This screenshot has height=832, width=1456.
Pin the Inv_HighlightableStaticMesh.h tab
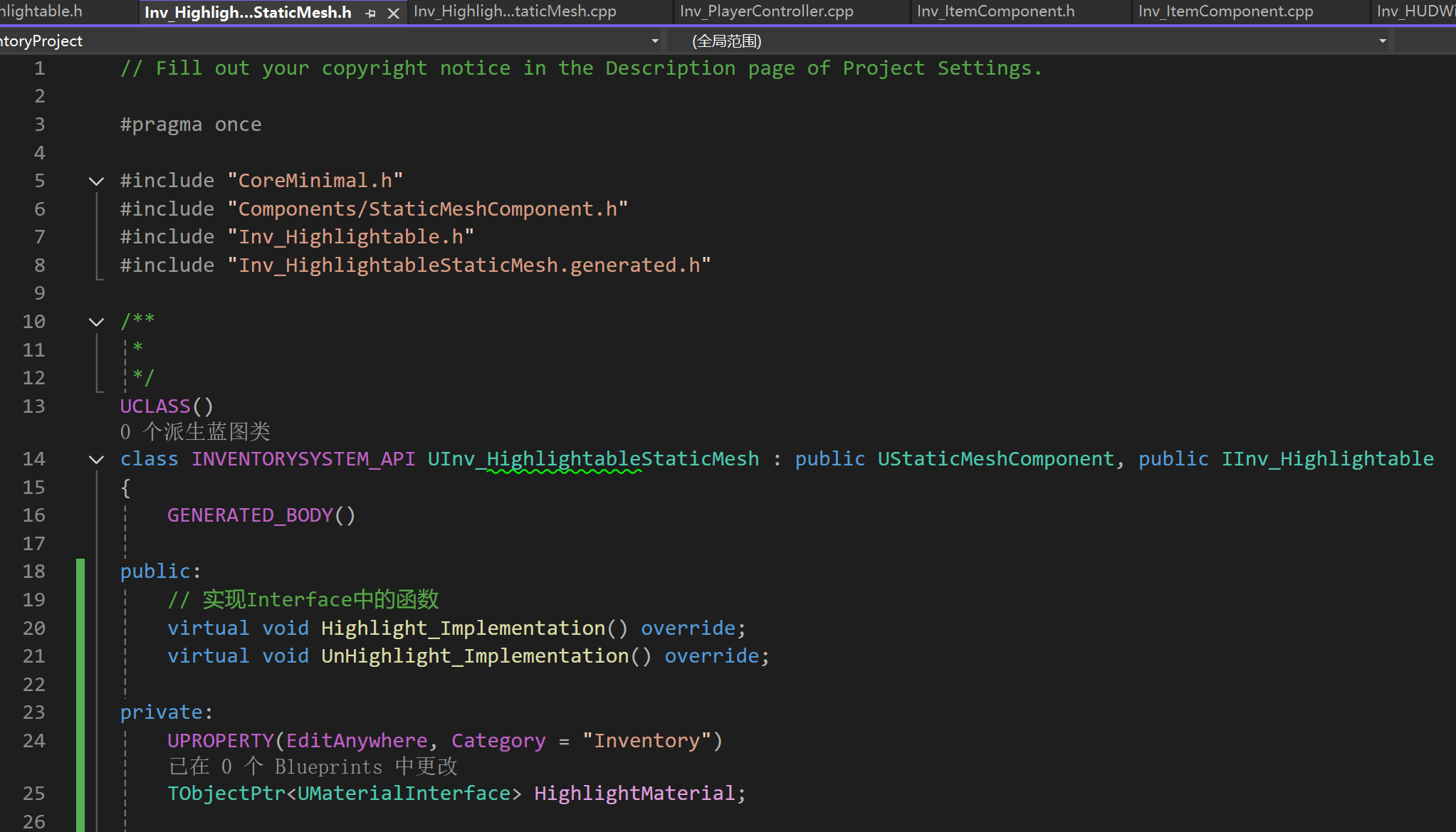(x=370, y=13)
